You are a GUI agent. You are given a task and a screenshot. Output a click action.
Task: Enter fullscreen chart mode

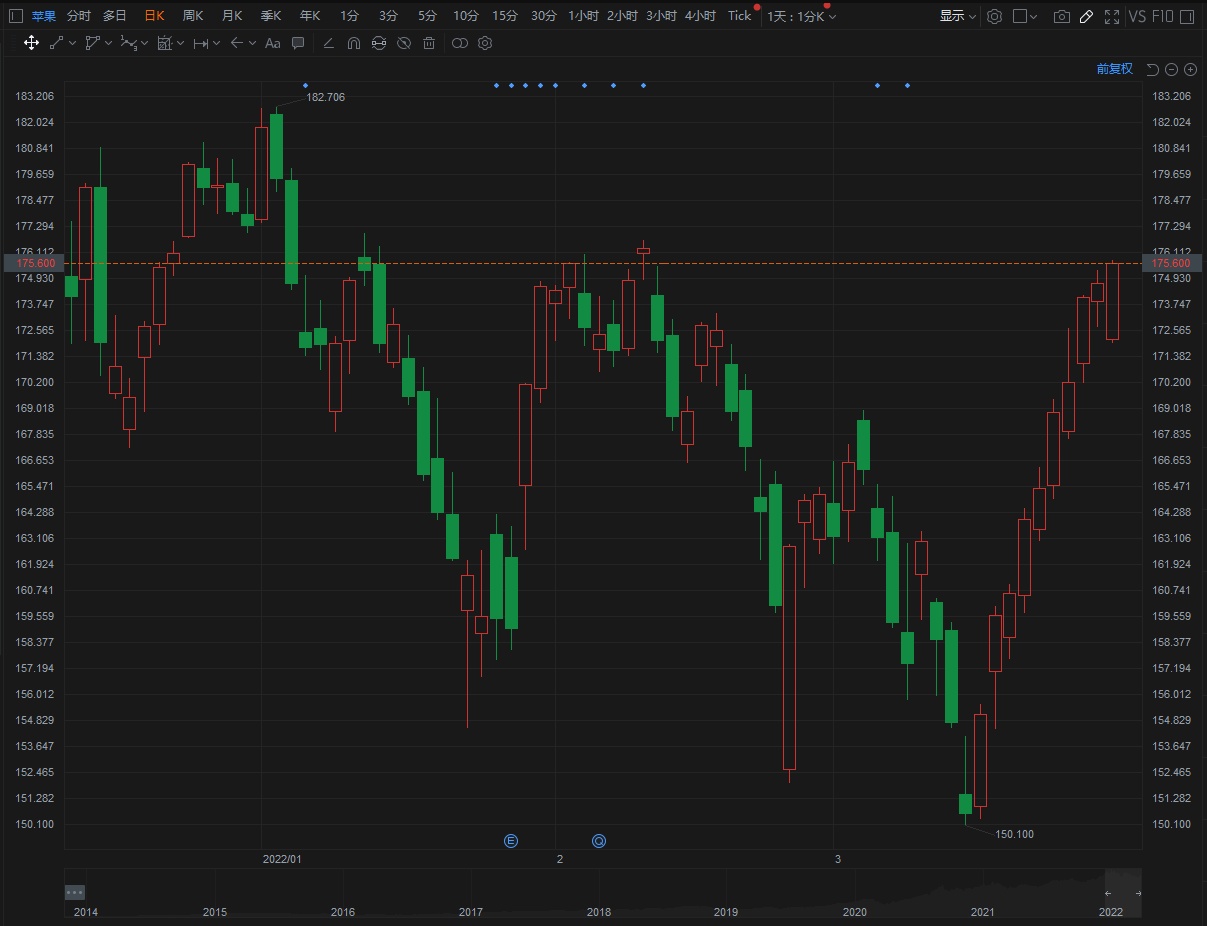pyautogui.click(x=1112, y=16)
